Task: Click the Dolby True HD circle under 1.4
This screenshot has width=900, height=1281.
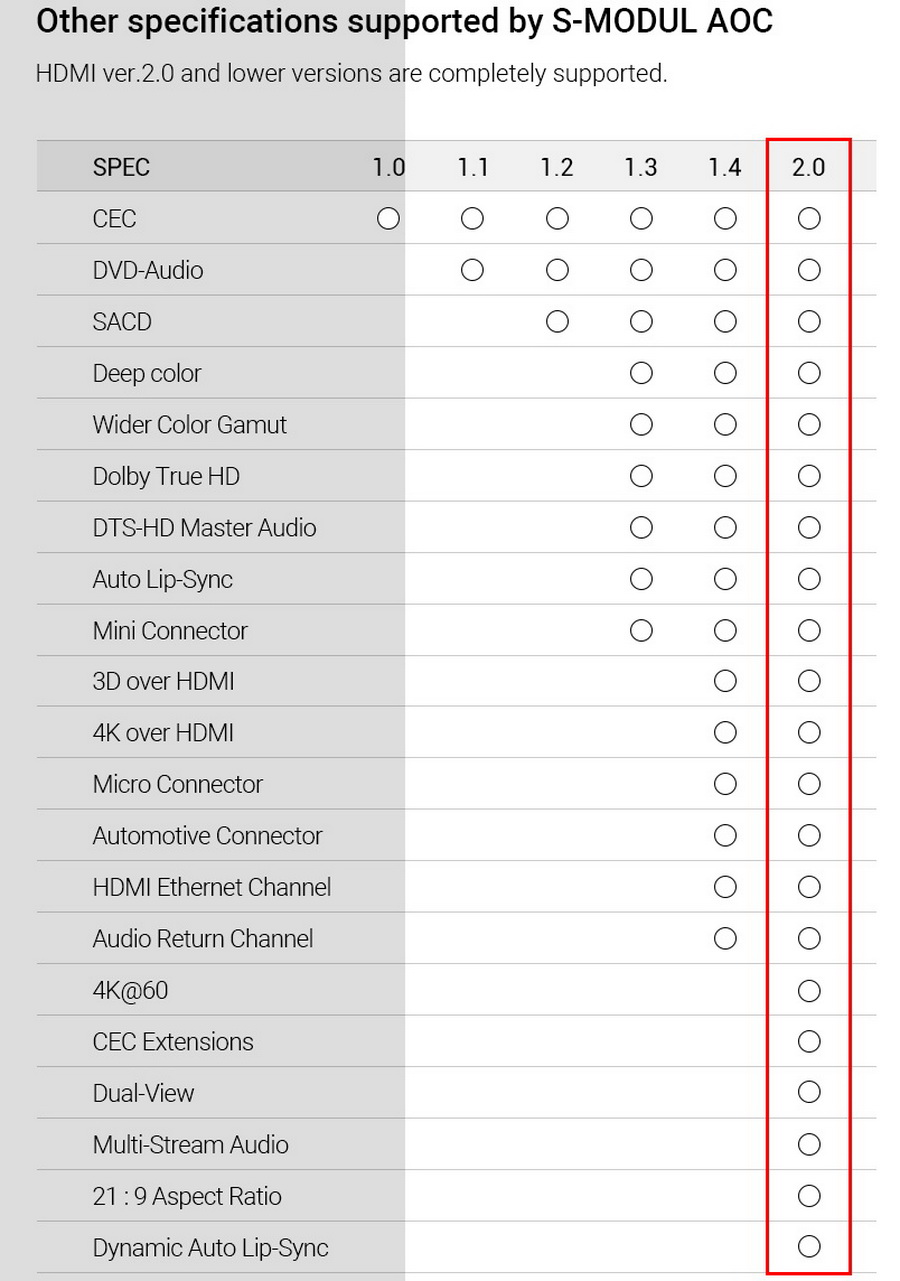Action: point(725,476)
